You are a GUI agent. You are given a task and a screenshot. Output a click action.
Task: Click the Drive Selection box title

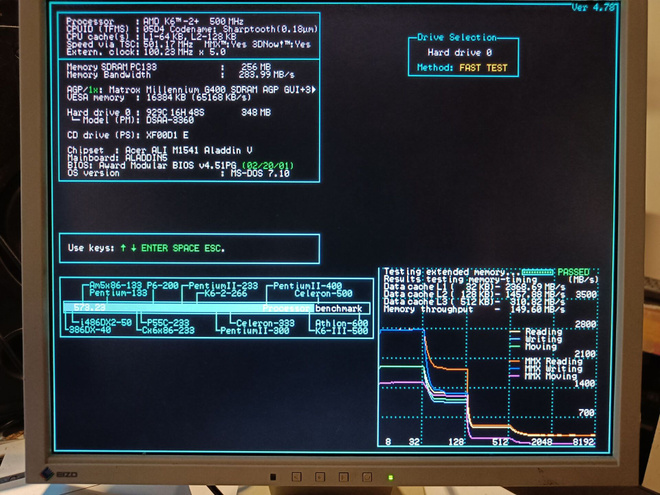(x=457, y=37)
